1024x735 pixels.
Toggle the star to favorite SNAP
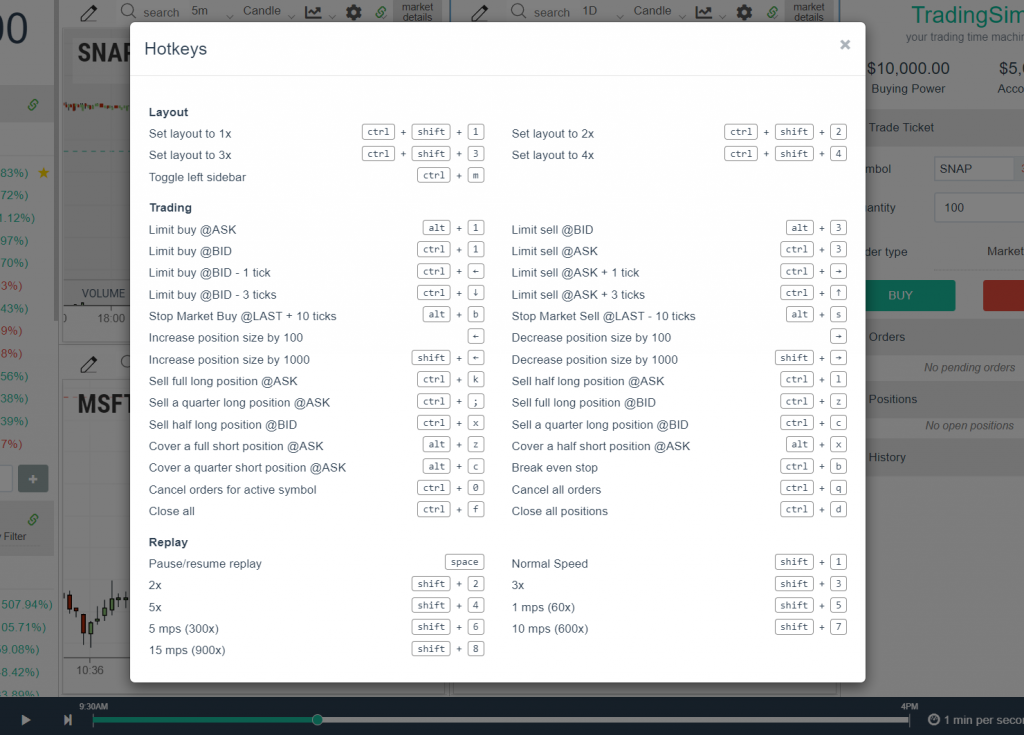point(44,172)
